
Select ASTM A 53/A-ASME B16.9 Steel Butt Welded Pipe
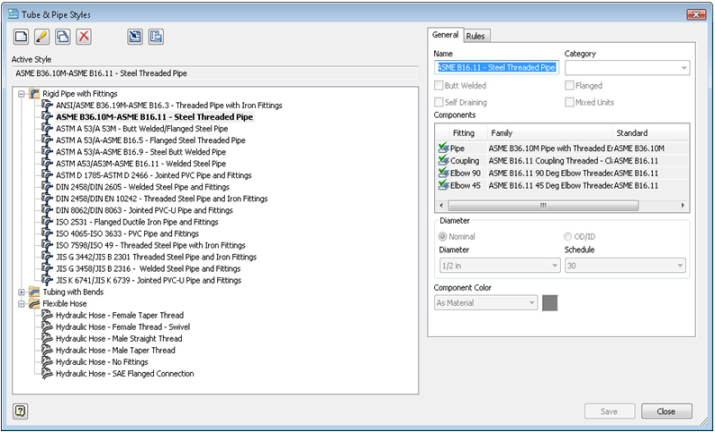[x=141, y=152]
